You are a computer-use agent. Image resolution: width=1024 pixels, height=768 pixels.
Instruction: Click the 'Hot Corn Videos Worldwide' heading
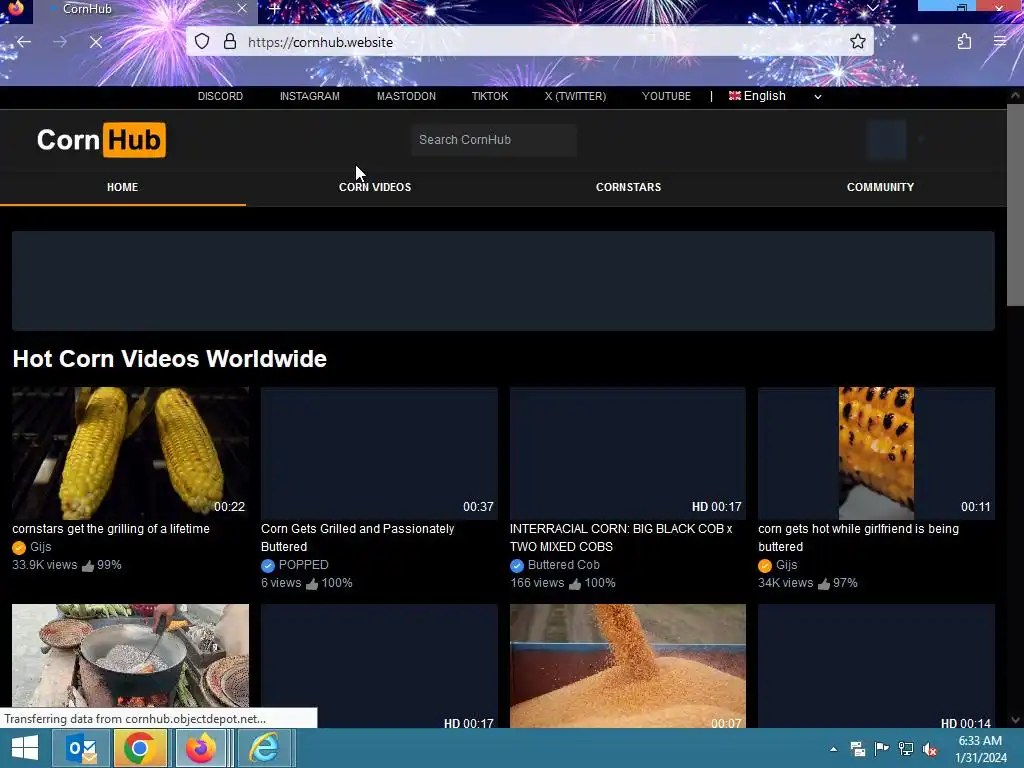point(170,359)
